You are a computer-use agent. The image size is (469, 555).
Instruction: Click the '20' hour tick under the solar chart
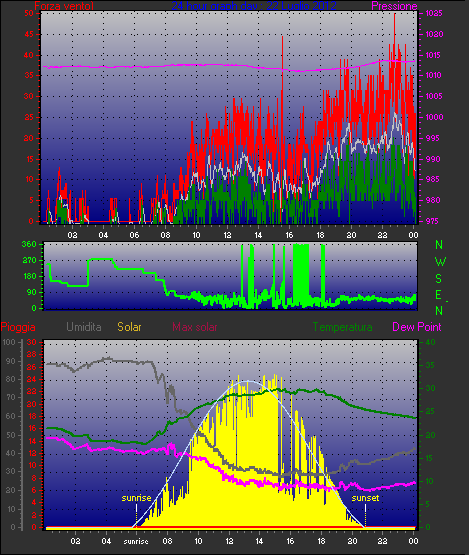click(352, 541)
